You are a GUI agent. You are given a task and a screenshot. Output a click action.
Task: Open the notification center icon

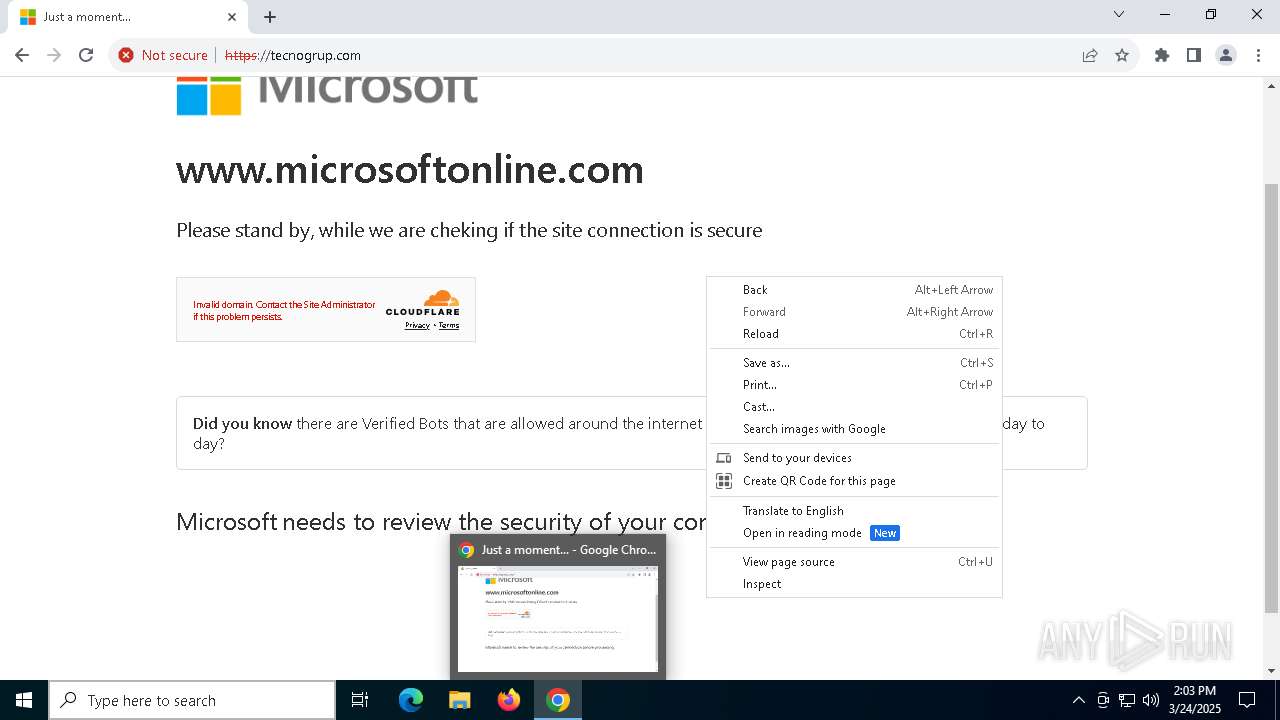click(1247, 700)
